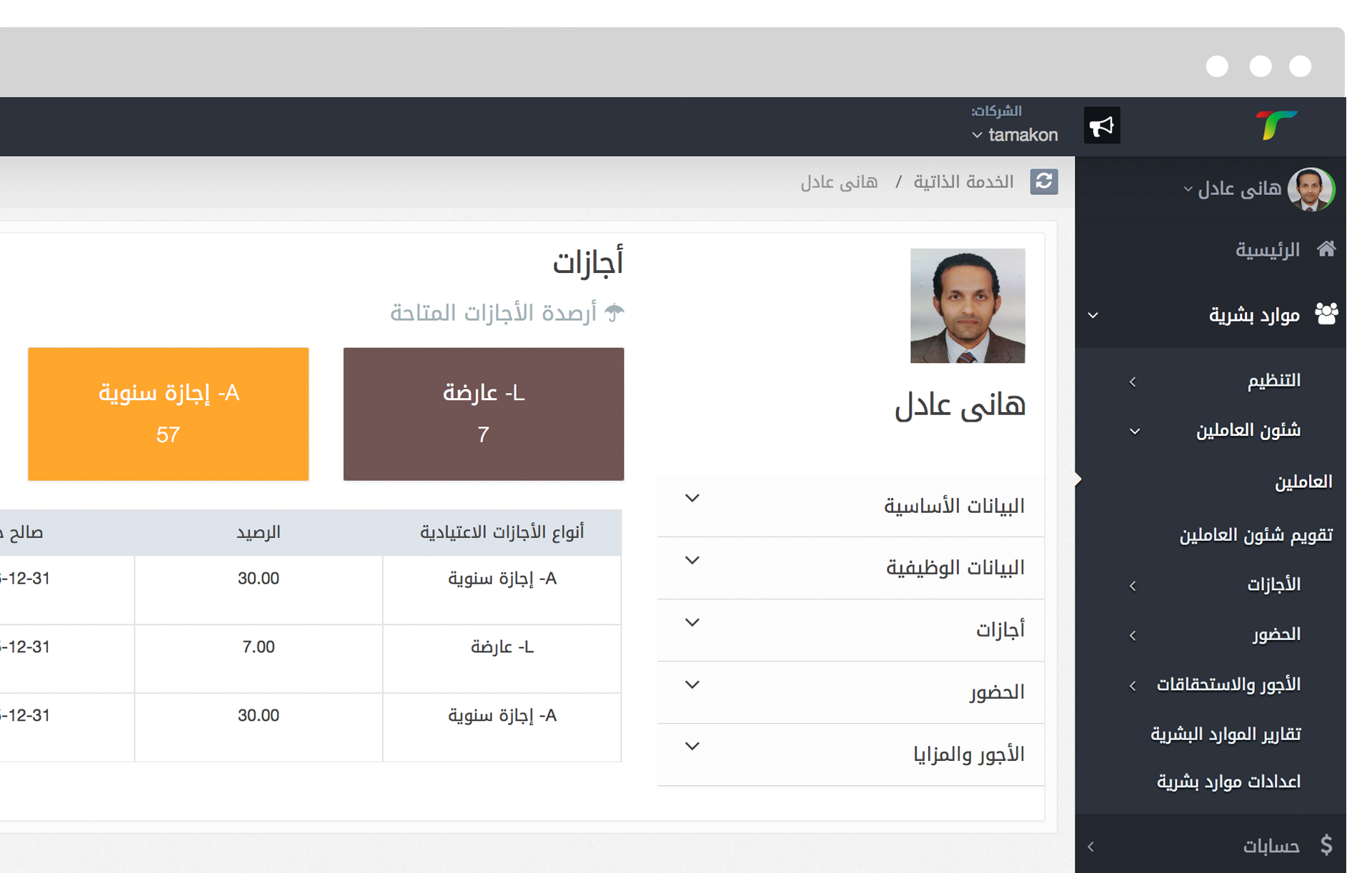Expand the البيانات الوظيفية section
The width and height of the screenshot is (1372, 873).
click(x=850, y=568)
